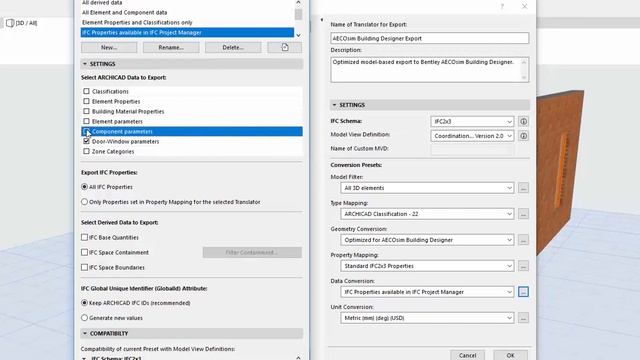This screenshot has height=360, width=640.
Task: Click the Cancel button
Action: click(x=467, y=355)
